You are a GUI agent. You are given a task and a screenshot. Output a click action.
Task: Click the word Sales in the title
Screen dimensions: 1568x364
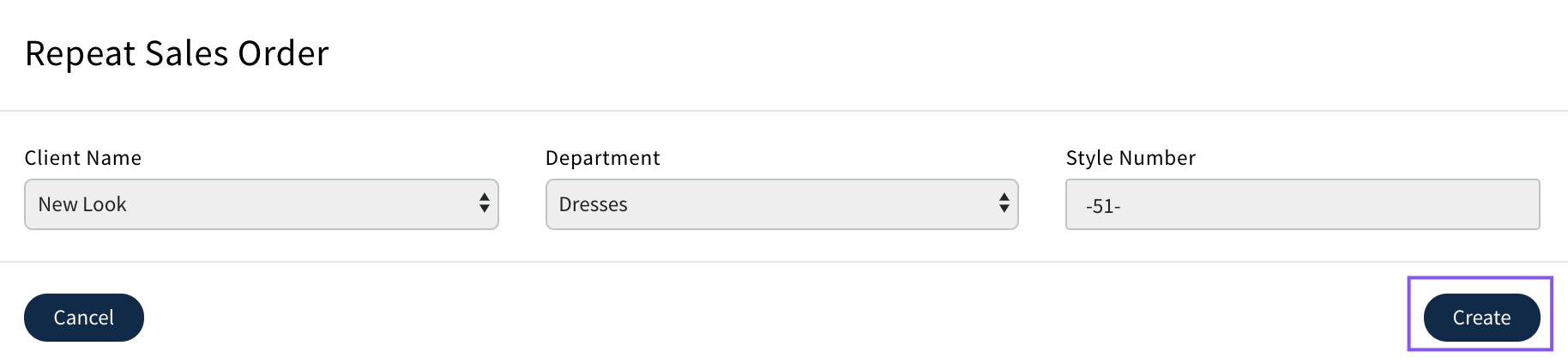(187, 53)
